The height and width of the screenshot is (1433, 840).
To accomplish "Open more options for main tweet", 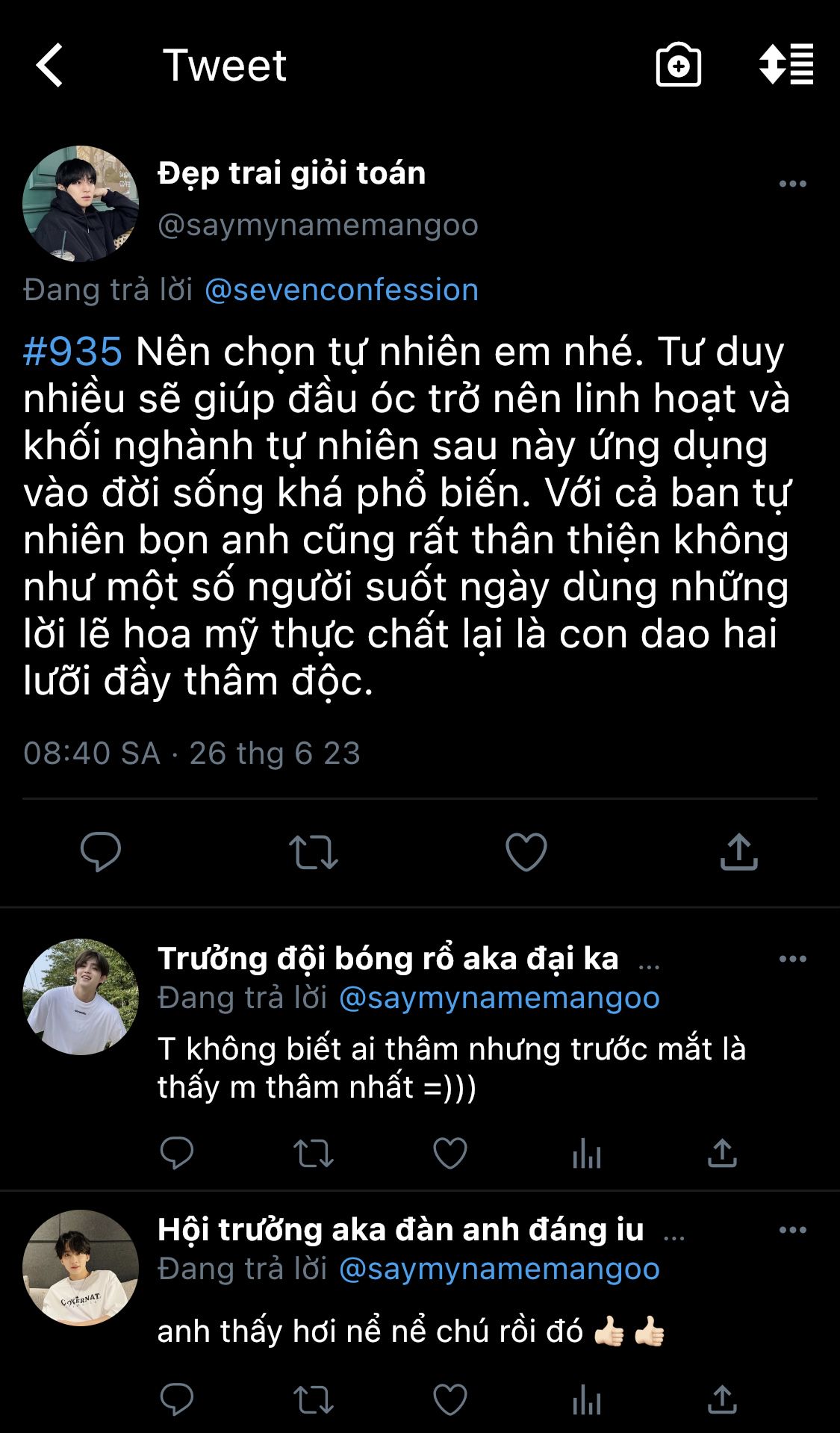I will click(792, 184).
